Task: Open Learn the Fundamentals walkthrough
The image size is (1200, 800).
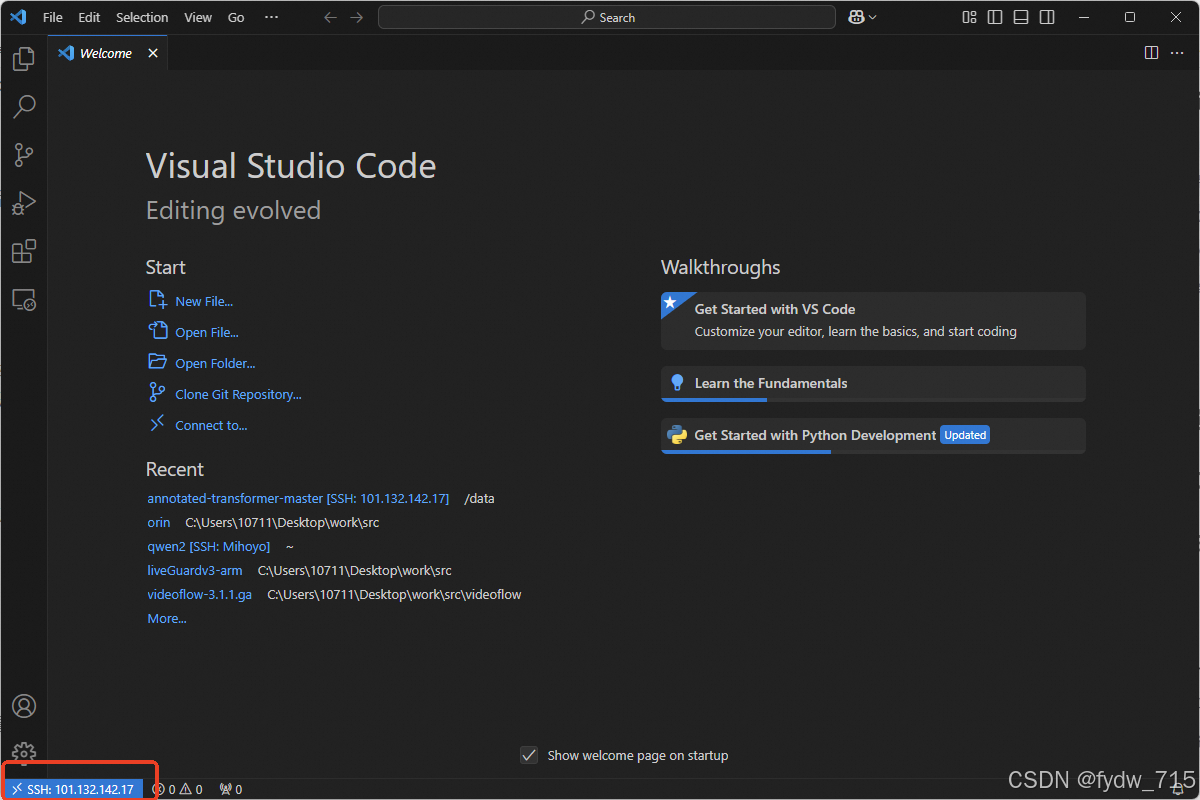Action: 873,384
